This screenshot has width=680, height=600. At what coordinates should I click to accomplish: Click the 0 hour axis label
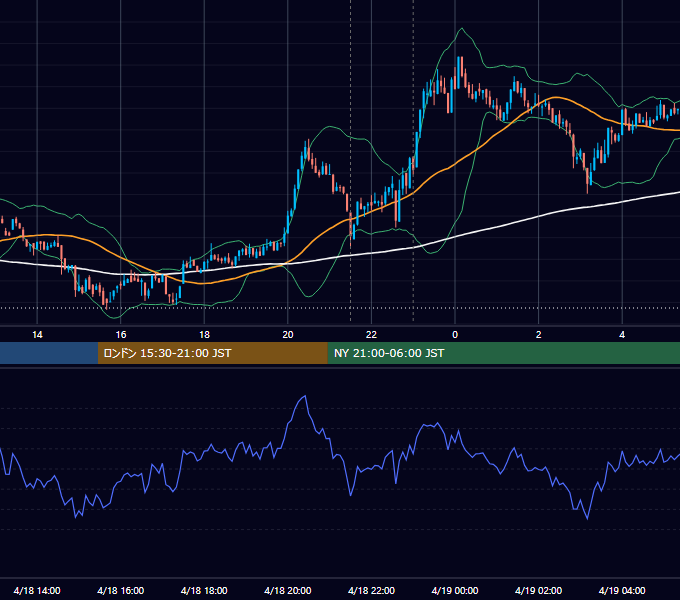point(455,335)
